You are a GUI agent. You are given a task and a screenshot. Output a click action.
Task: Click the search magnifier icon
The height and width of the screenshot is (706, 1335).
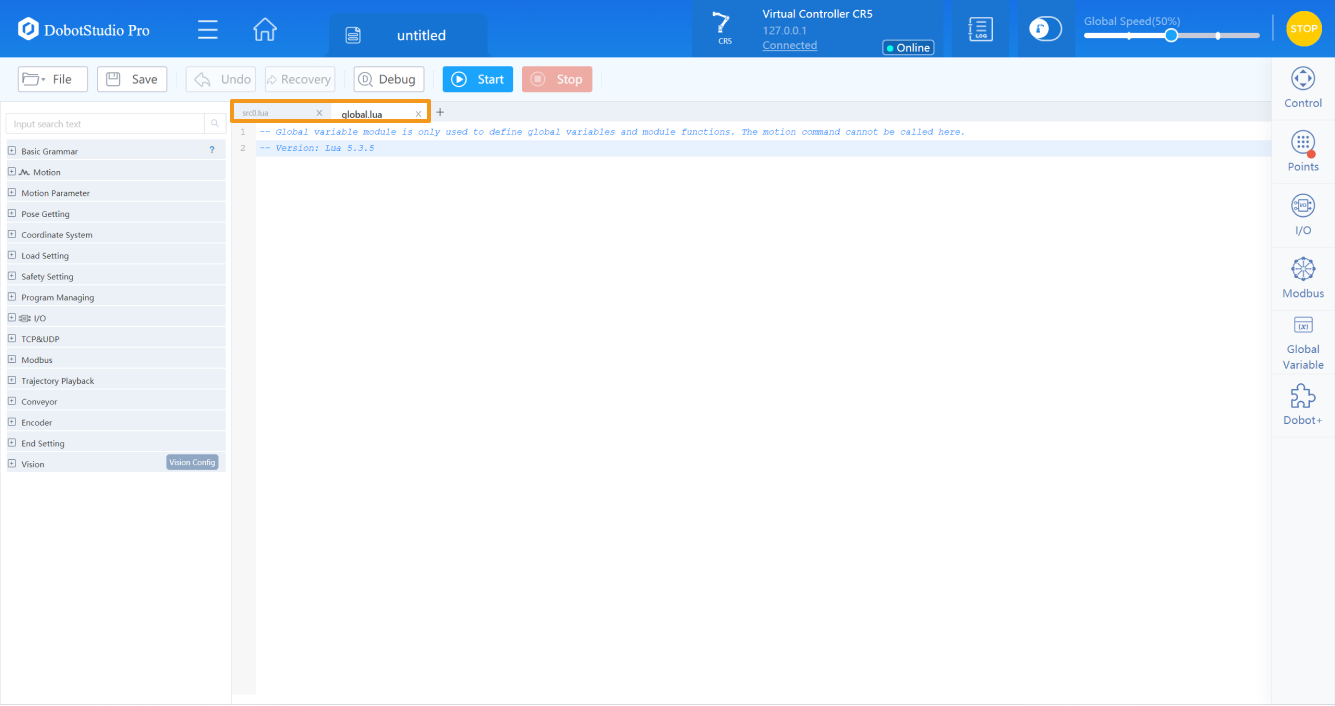215,124
